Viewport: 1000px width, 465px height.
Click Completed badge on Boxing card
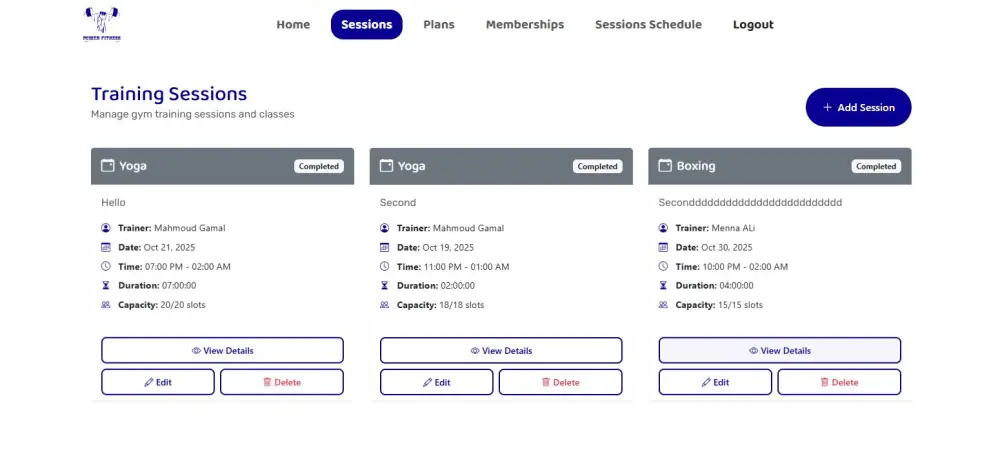(x=876, y=166)
